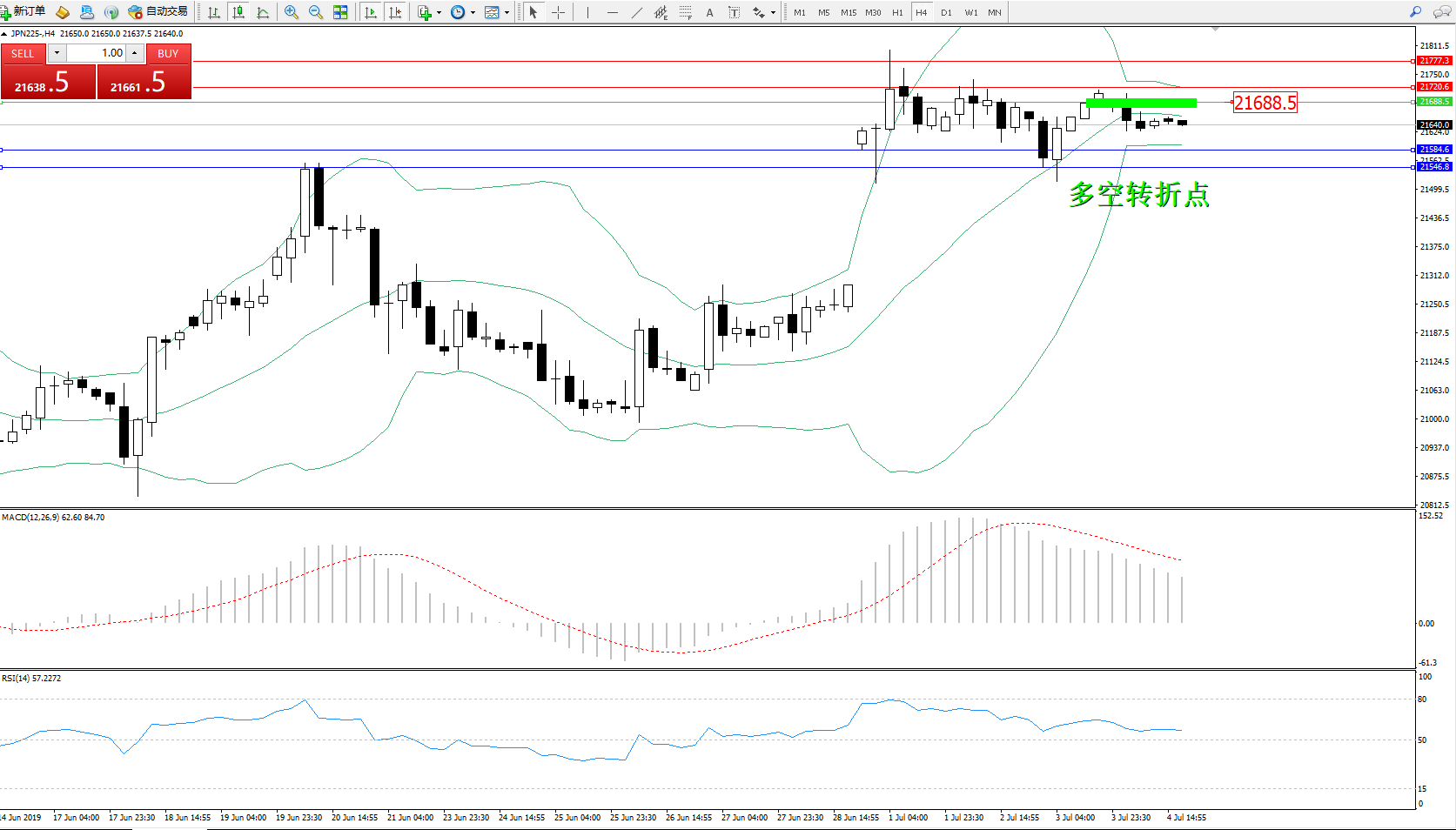This screenshot has height=830, width=1456.
Task: Open the tile windows layout icon
Action: [340, 12]
